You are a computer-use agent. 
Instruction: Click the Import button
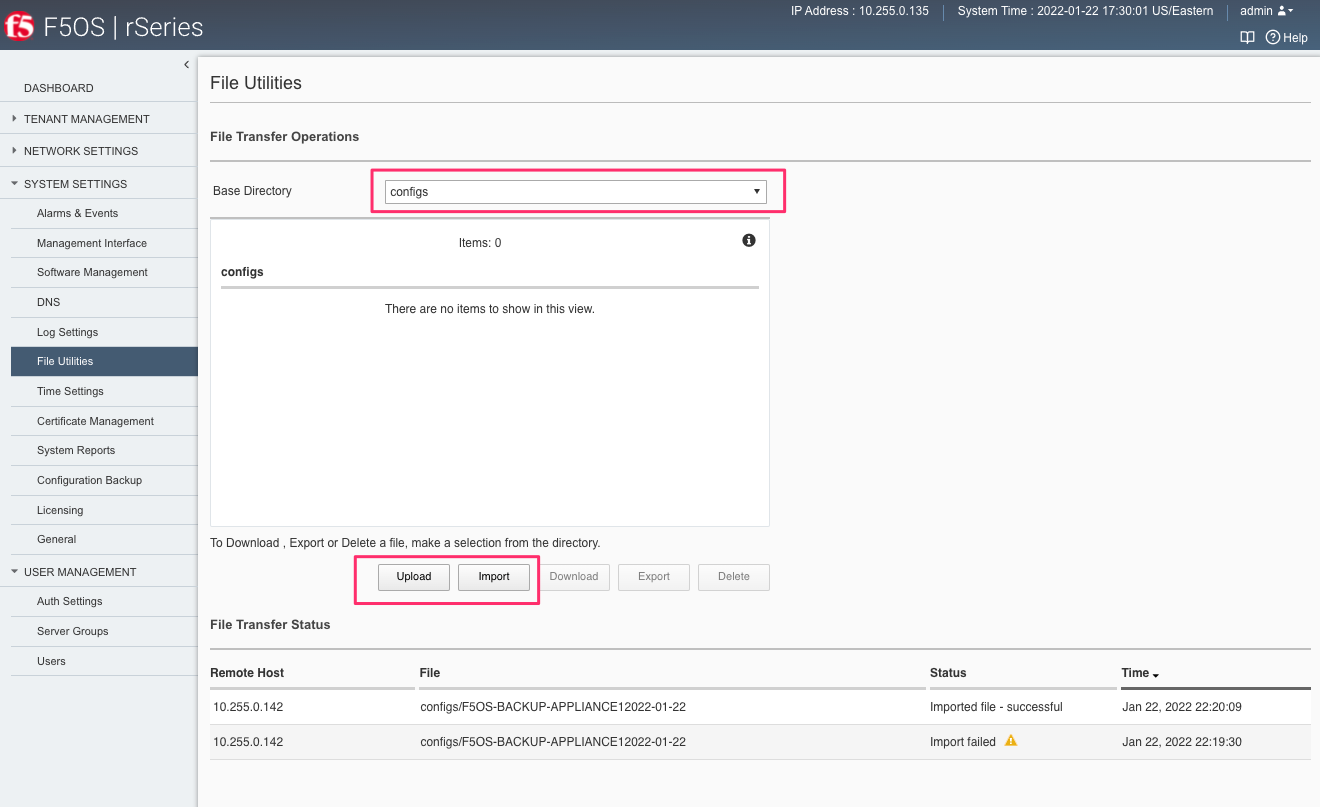(x=494, y=577)
